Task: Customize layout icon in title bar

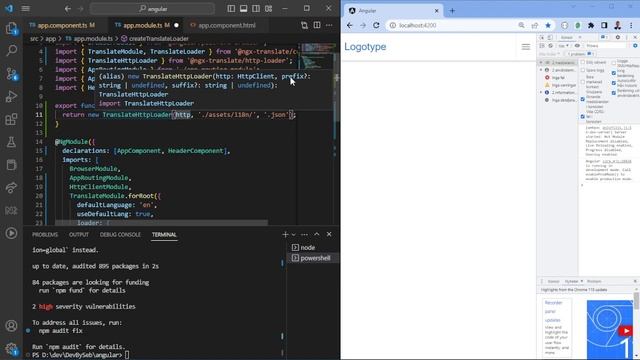Action: [x=269, y=8]
